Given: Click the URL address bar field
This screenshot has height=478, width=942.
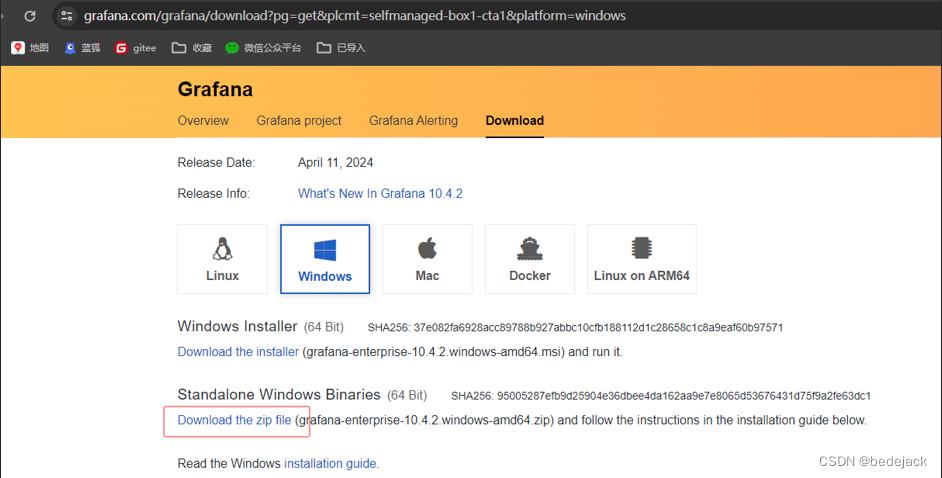Looking at the screenshot, I should pos(400,16).
